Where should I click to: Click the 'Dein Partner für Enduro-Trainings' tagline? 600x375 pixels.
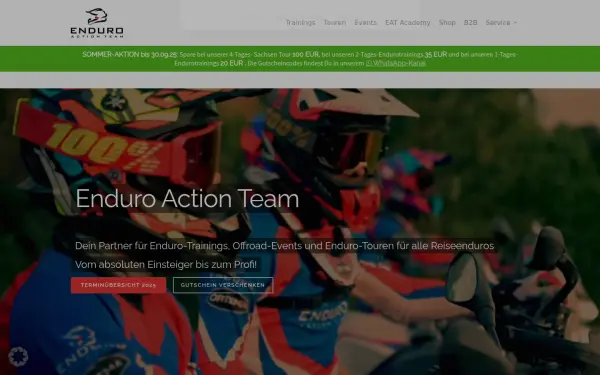pyautogui.click(x=284, y=246)
